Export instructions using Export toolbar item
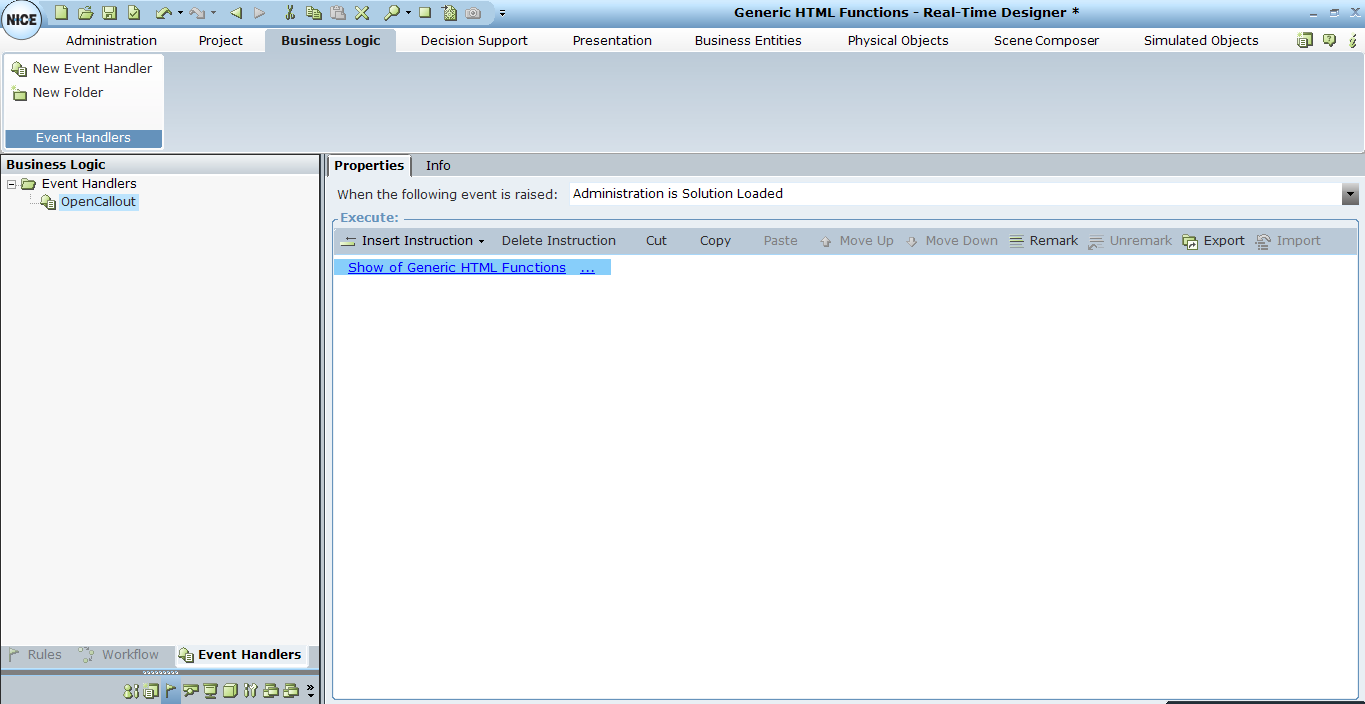This screenshot has width=1365, height=704. click(1222, 240)
